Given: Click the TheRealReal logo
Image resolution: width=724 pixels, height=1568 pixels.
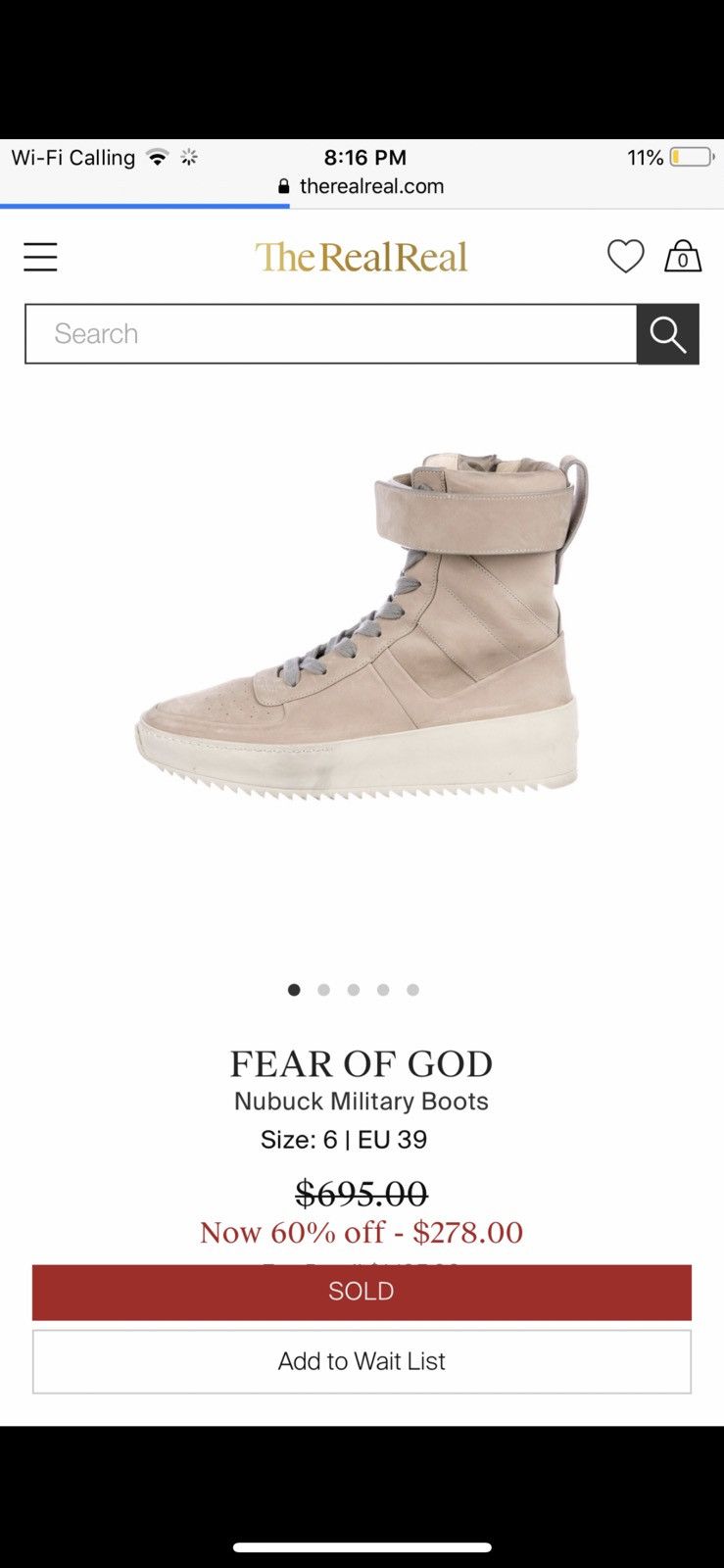Looking at the screenshot, I should 362,257.
